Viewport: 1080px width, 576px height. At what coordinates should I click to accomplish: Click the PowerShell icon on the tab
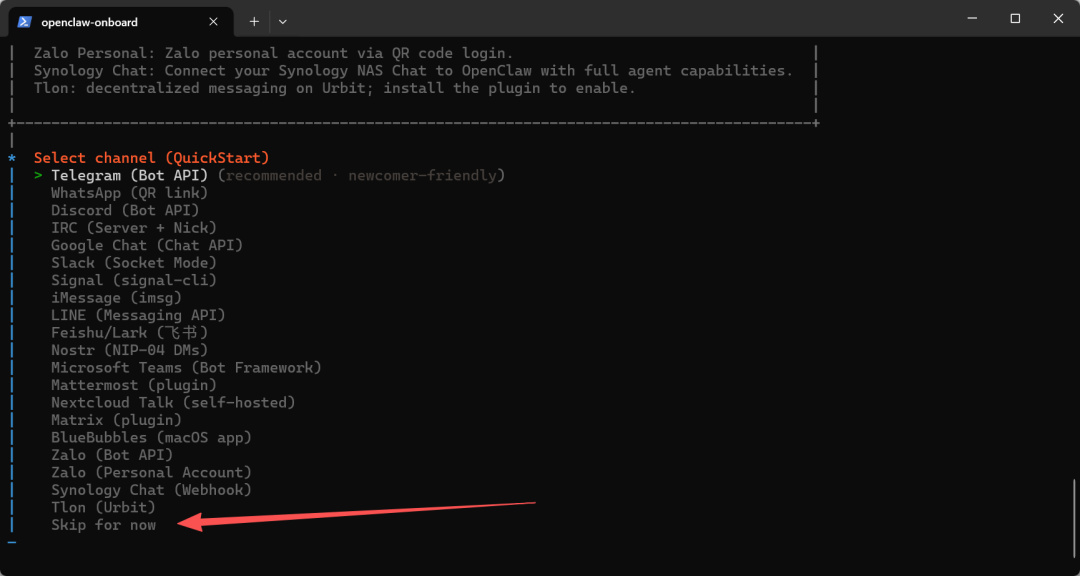(x=25, y=21)
